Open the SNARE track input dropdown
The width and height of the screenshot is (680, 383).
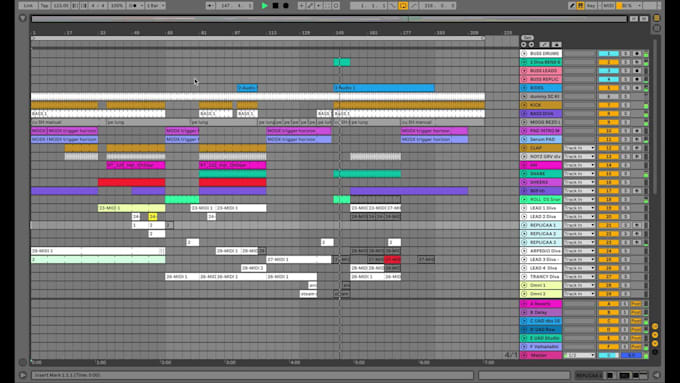(579, 173)
